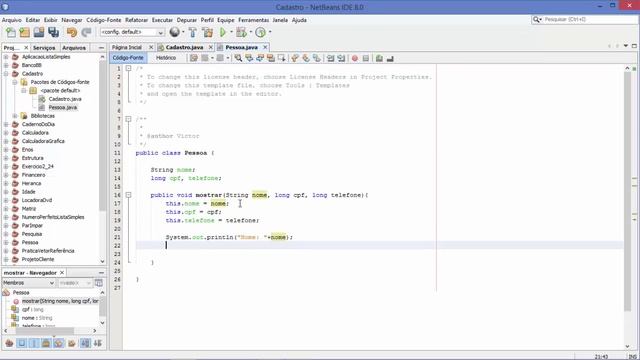Go to next bookmark icon
Screen dimensions: 640x360
pos(306,58)
